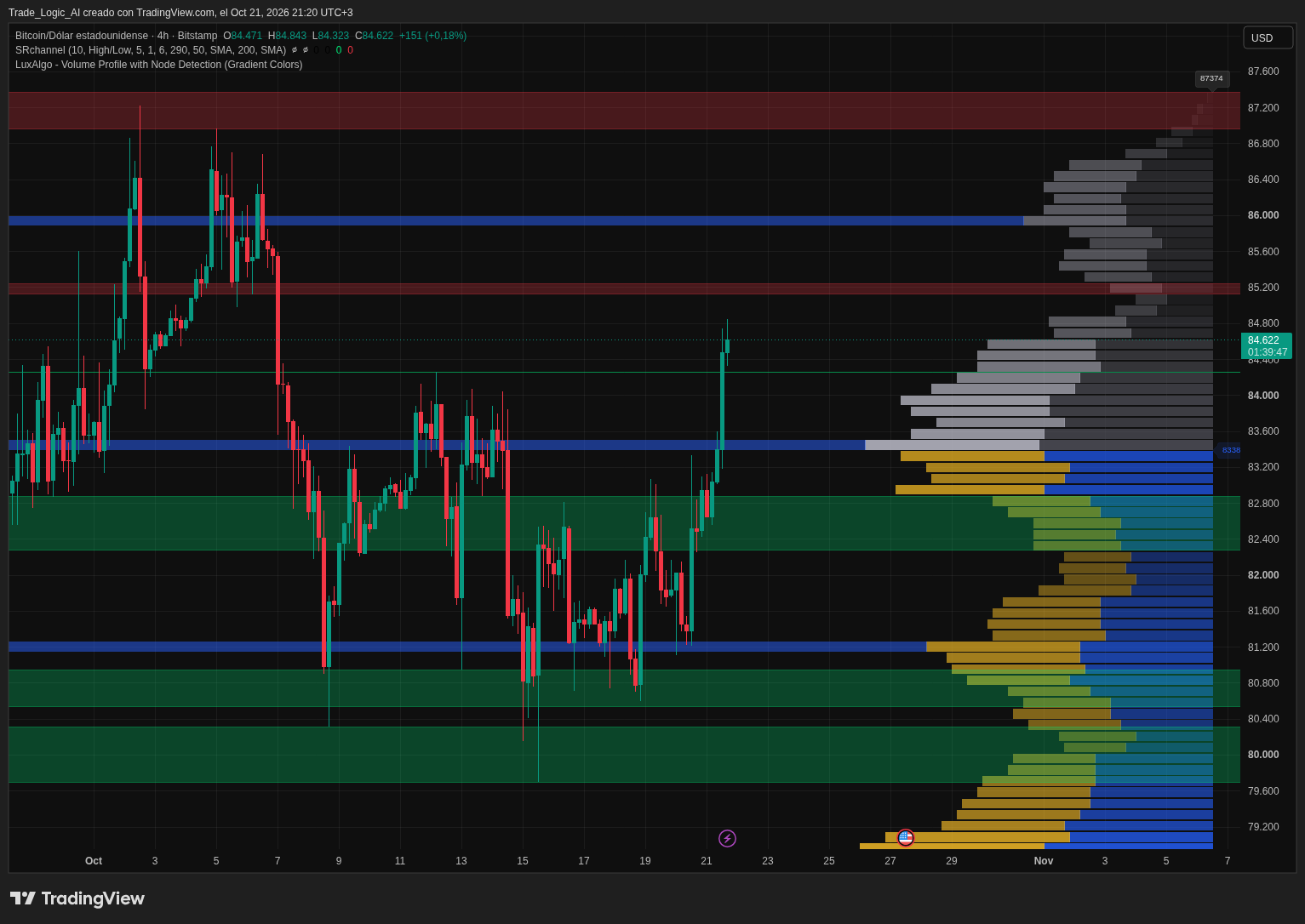The height and width of the screenshot is (924, 1305).
Task: Click the 80.000 price axis label
Action: coord(1263,755)
